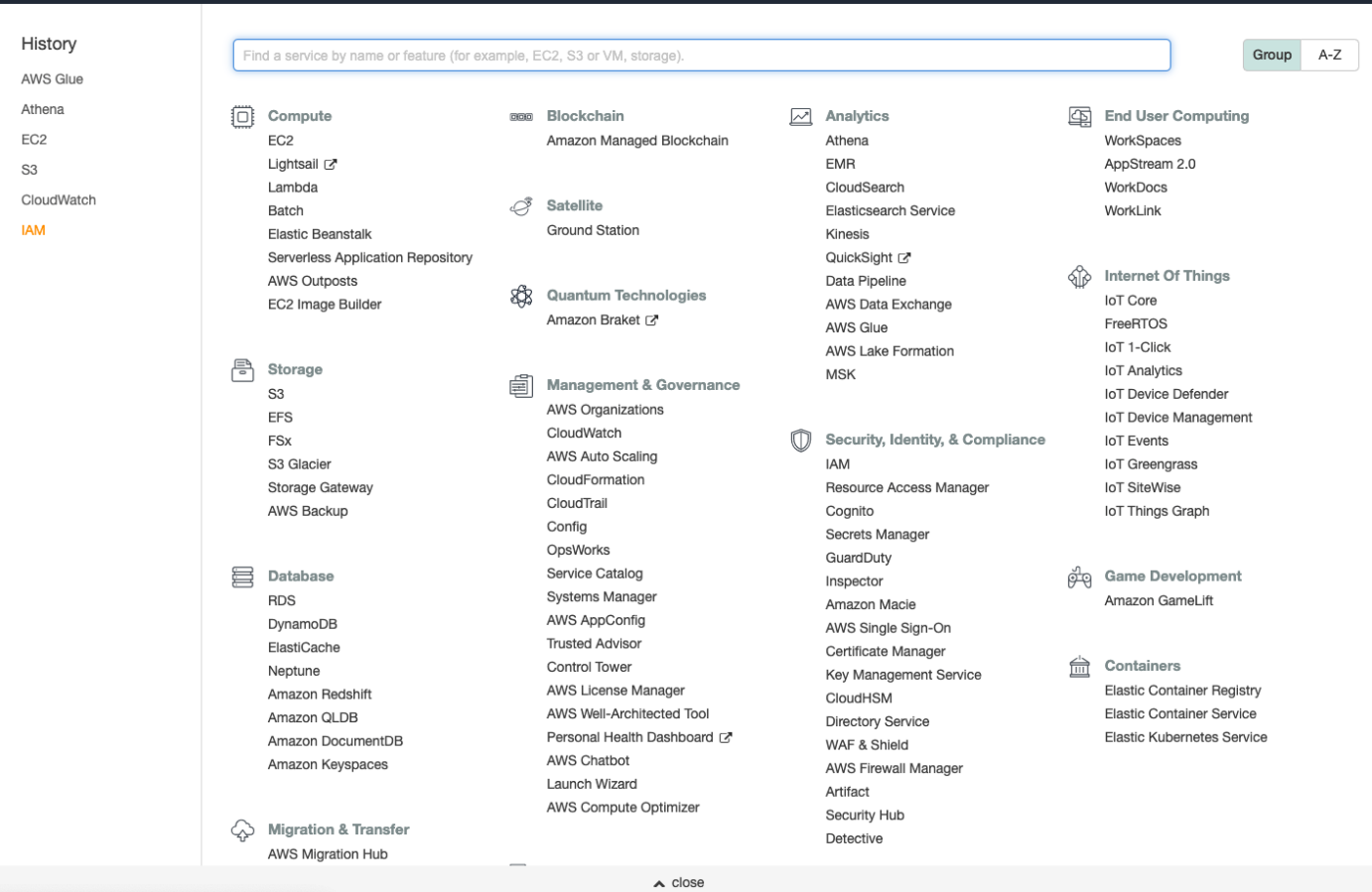Open AWS Migration Hub
1372x892 pixels.
[x=328, y=854]
